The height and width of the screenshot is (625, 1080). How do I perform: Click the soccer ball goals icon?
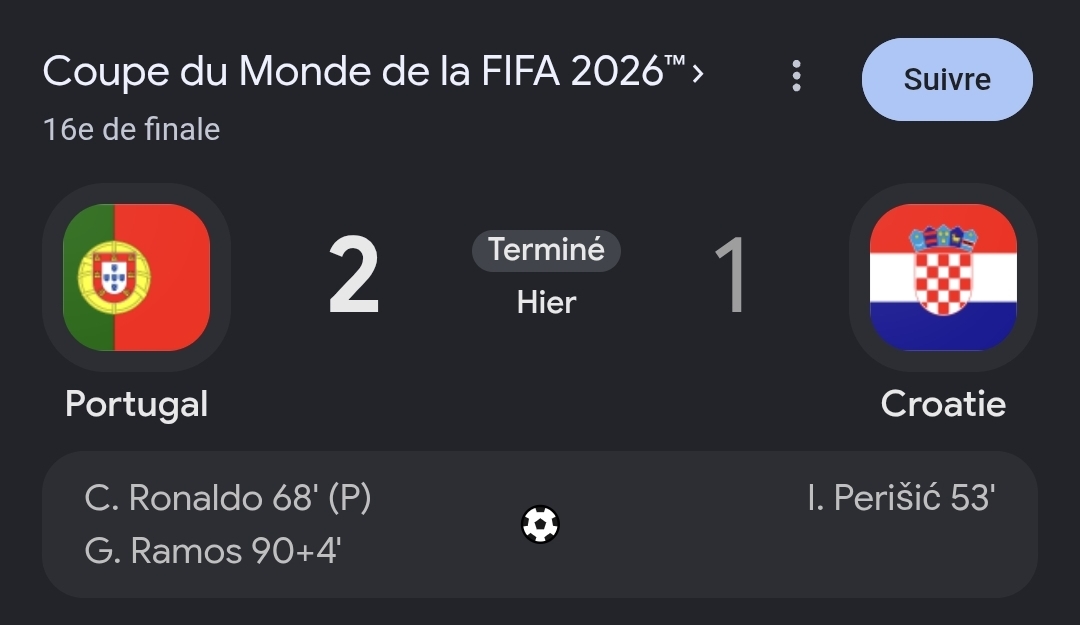(x=540, y=524)
